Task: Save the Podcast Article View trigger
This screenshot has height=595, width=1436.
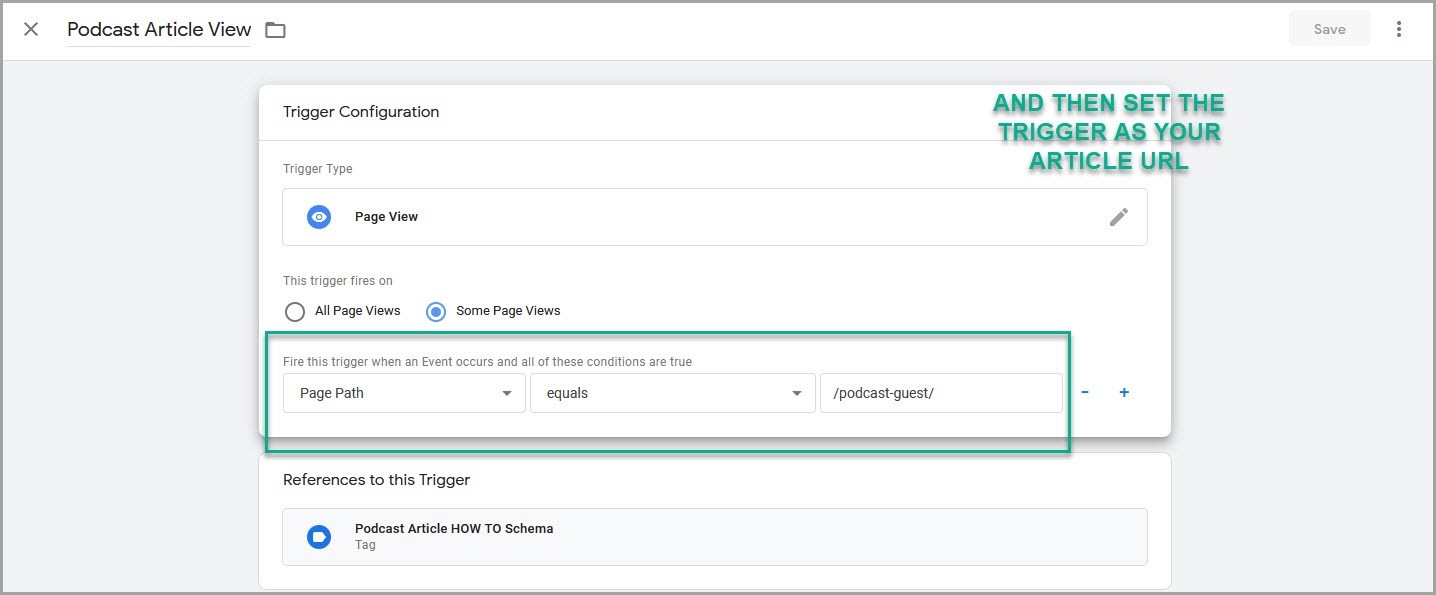Action: click(1329, 28)
